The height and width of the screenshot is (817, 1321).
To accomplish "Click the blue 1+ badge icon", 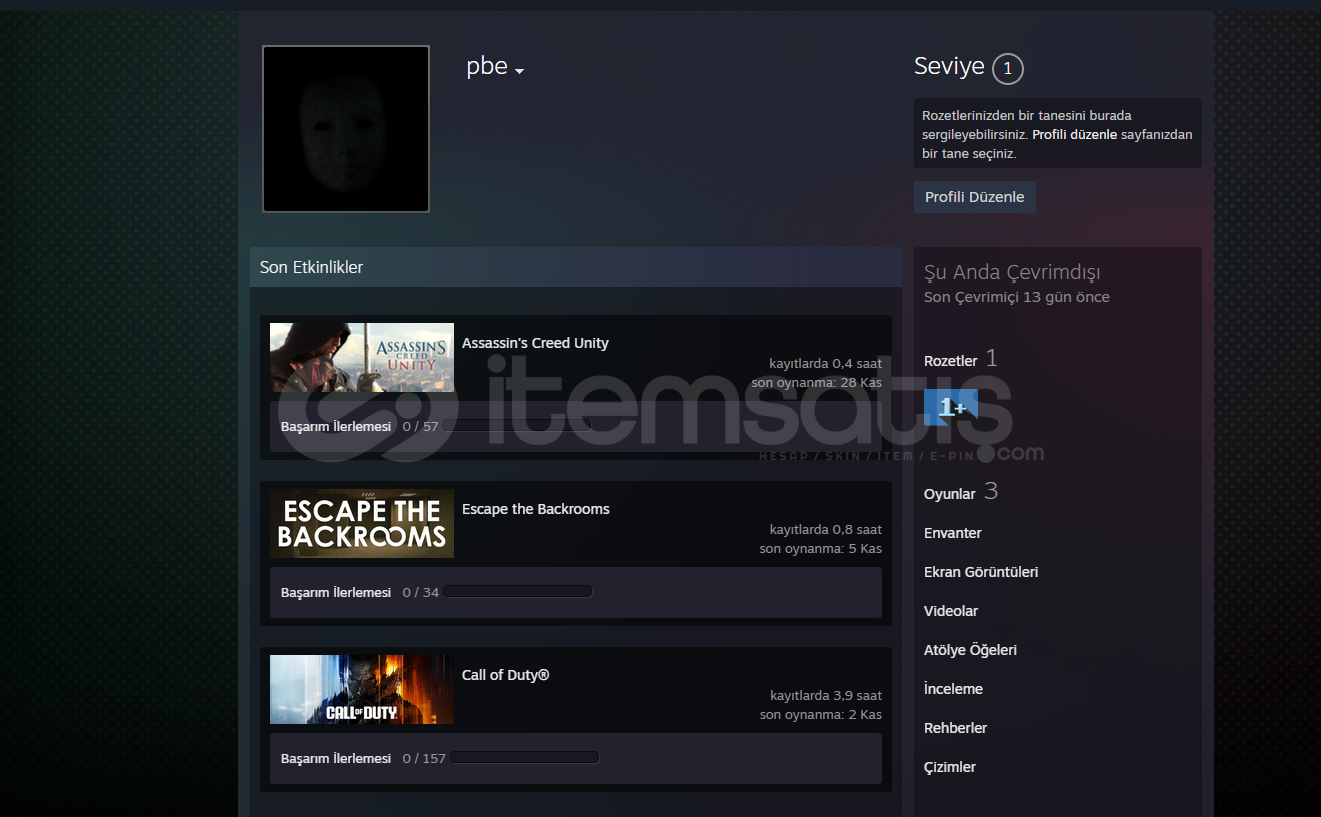I will [950, 407].
